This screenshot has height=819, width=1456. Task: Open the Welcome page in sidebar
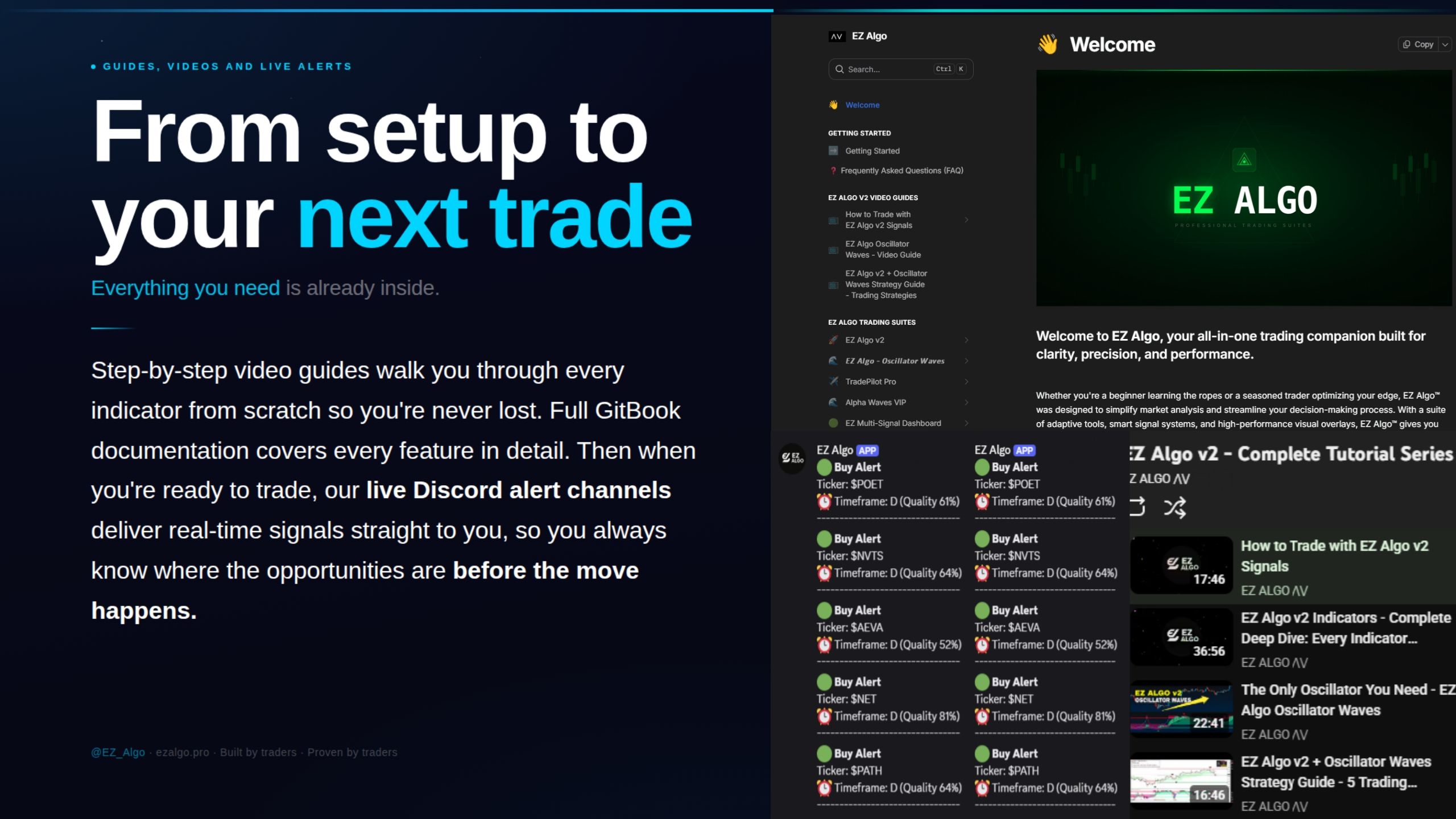point(862,105)
